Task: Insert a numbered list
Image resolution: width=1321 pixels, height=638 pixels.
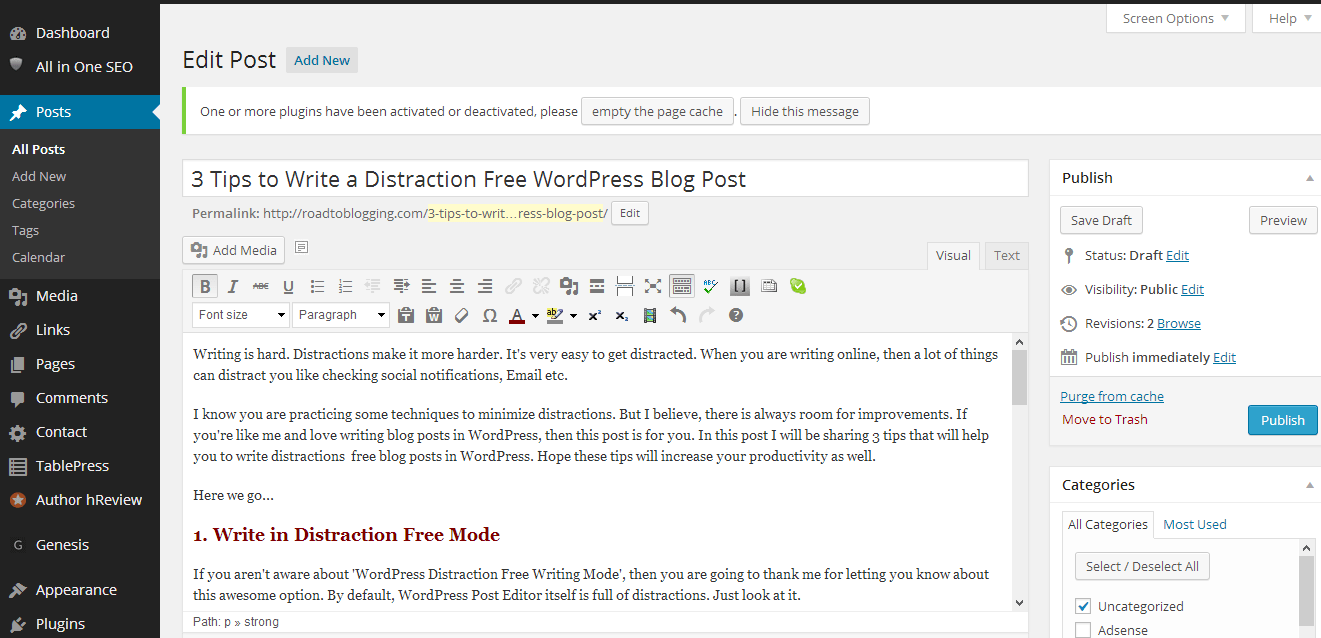Action: (x=345, y=286)
